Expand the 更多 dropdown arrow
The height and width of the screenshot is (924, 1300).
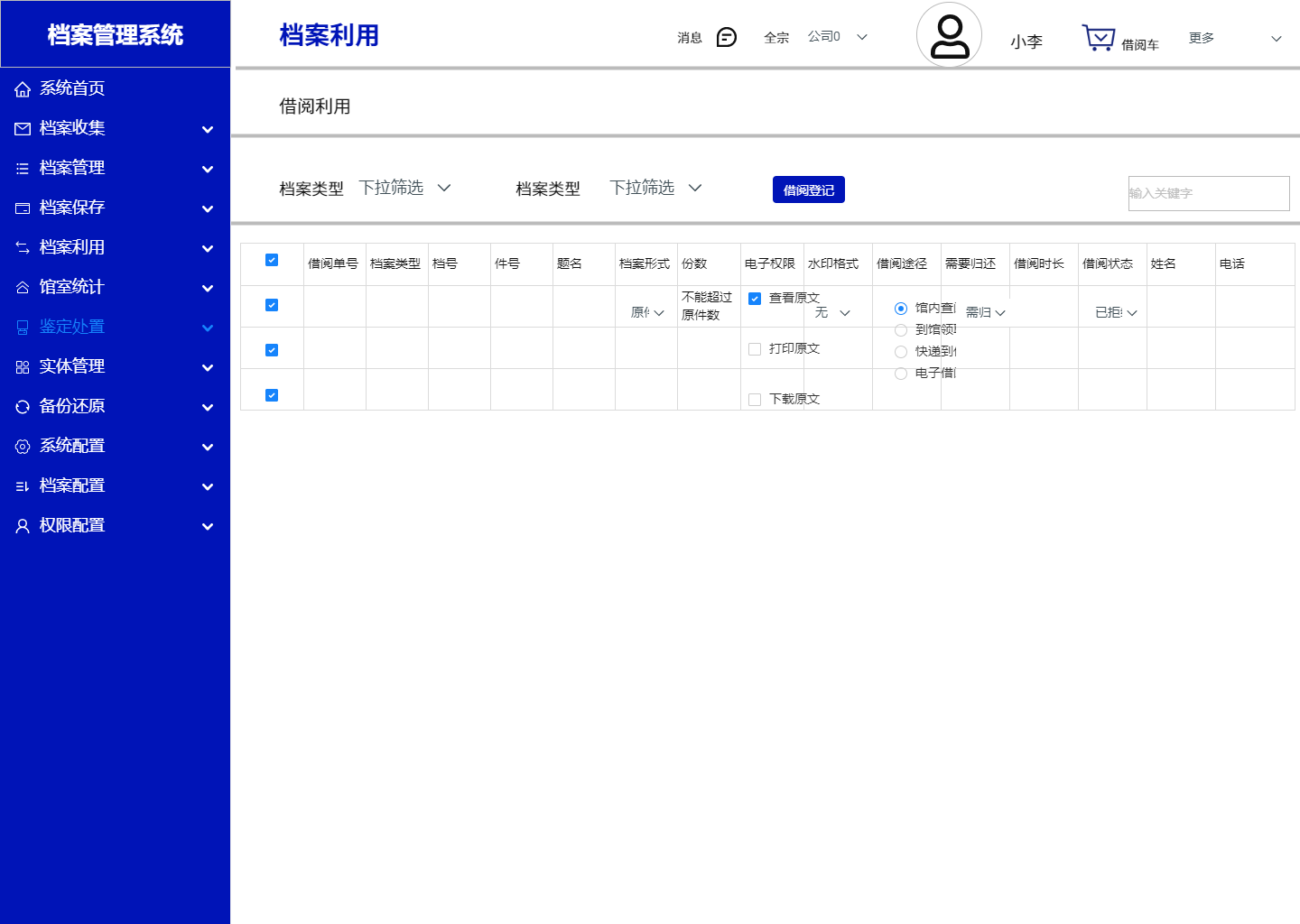click(1276, 39)
